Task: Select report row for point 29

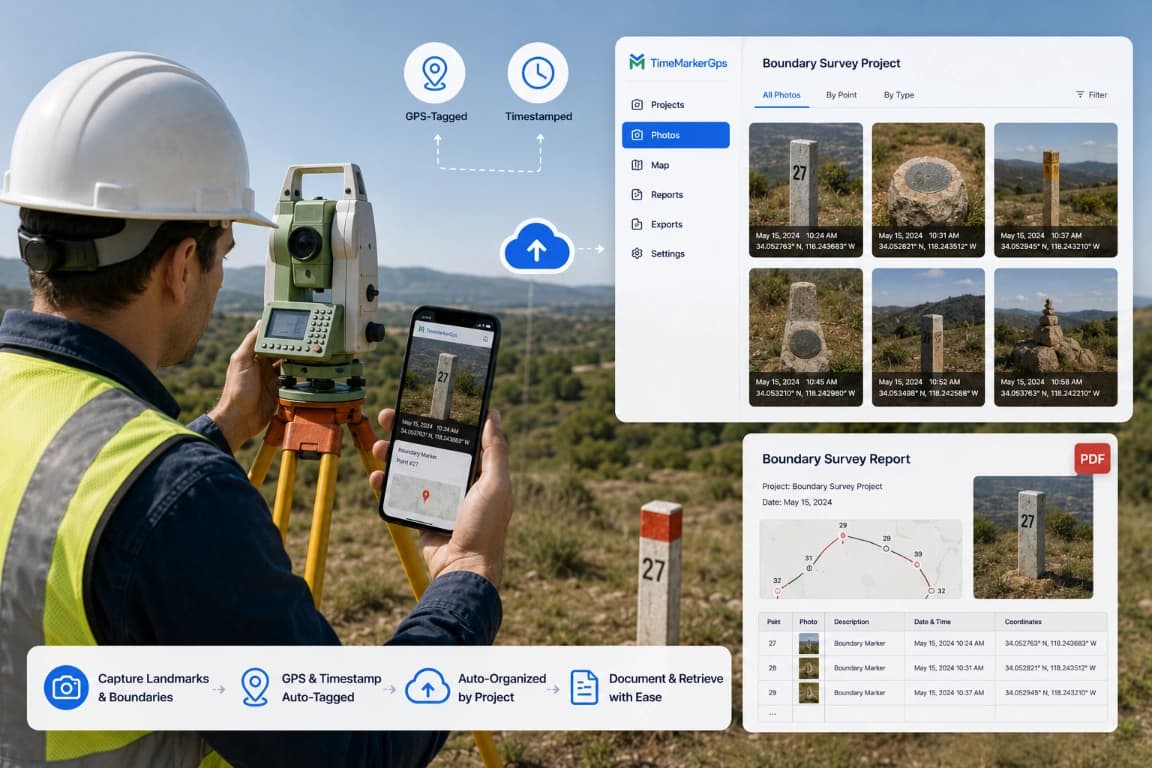Action: (932, 692)
